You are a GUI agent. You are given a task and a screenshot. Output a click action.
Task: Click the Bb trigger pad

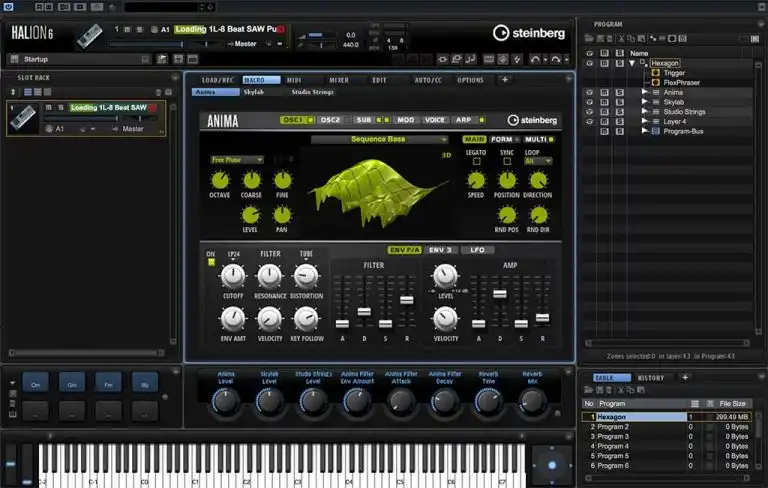tap(145, 384)
